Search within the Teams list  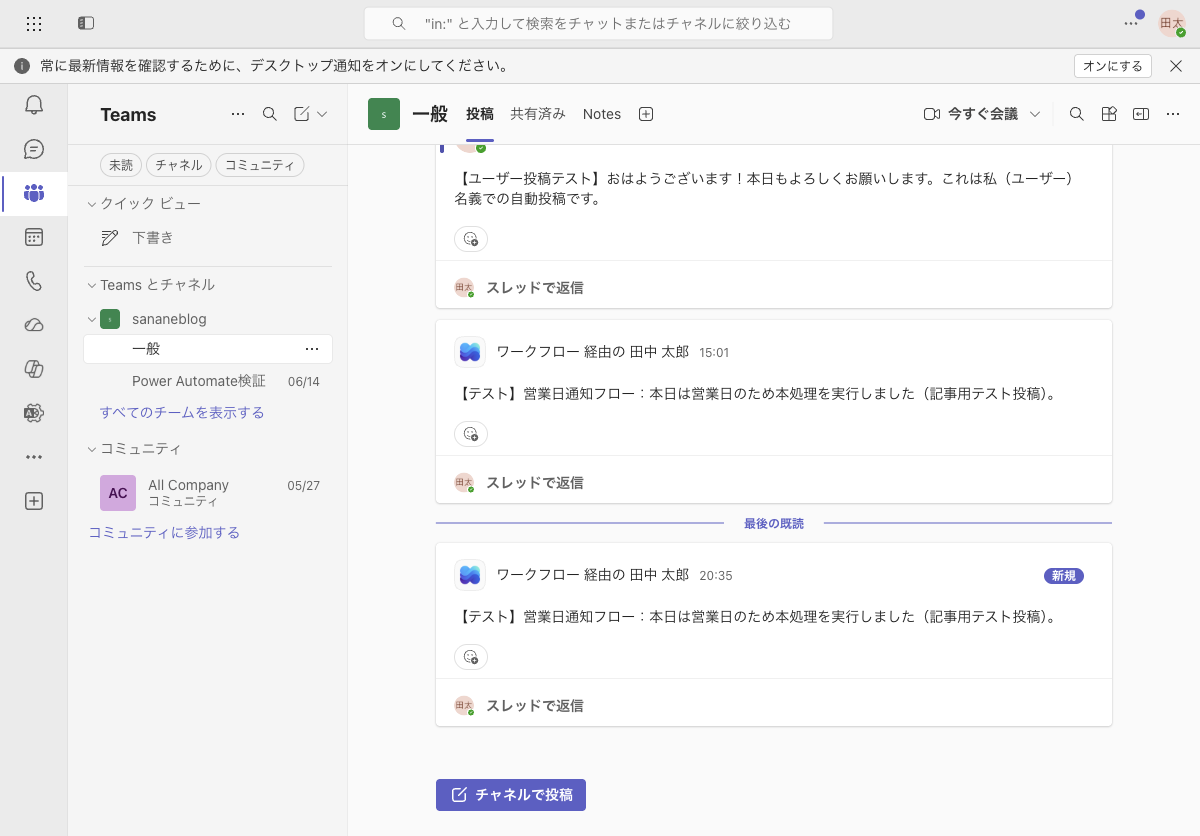click(x=270, y=114)
